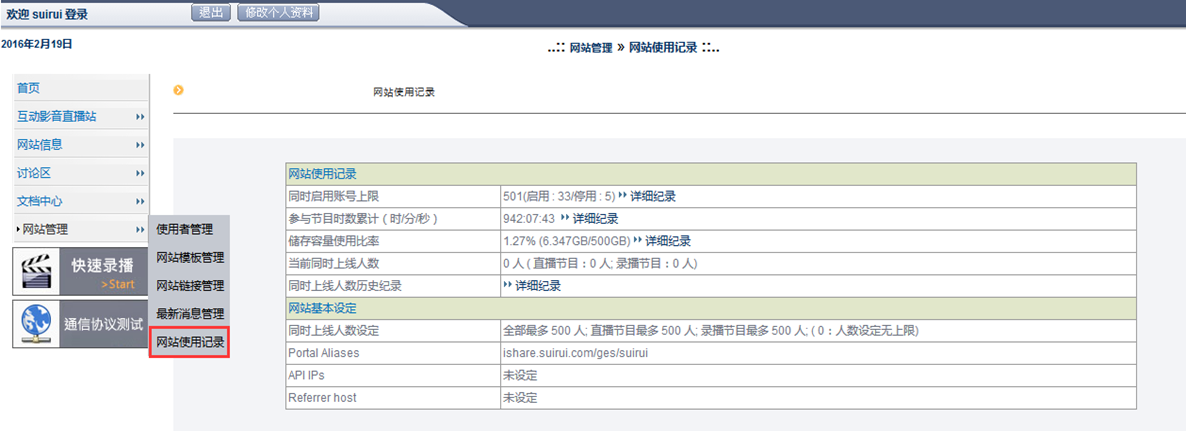Viewport: 1186px width, 431px height.
Task: Open the 文档中心 menu item
Action: pos(39,201)
